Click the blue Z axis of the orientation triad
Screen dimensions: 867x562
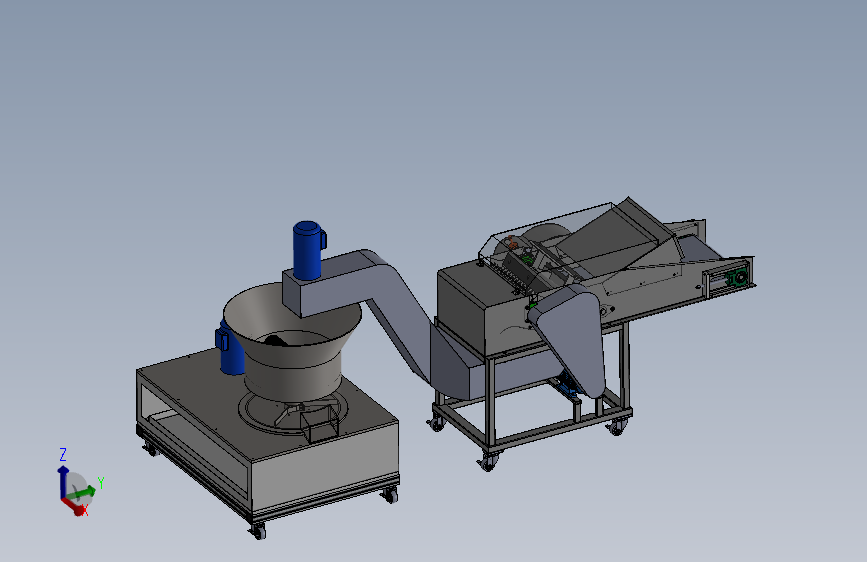click(62, 481)
